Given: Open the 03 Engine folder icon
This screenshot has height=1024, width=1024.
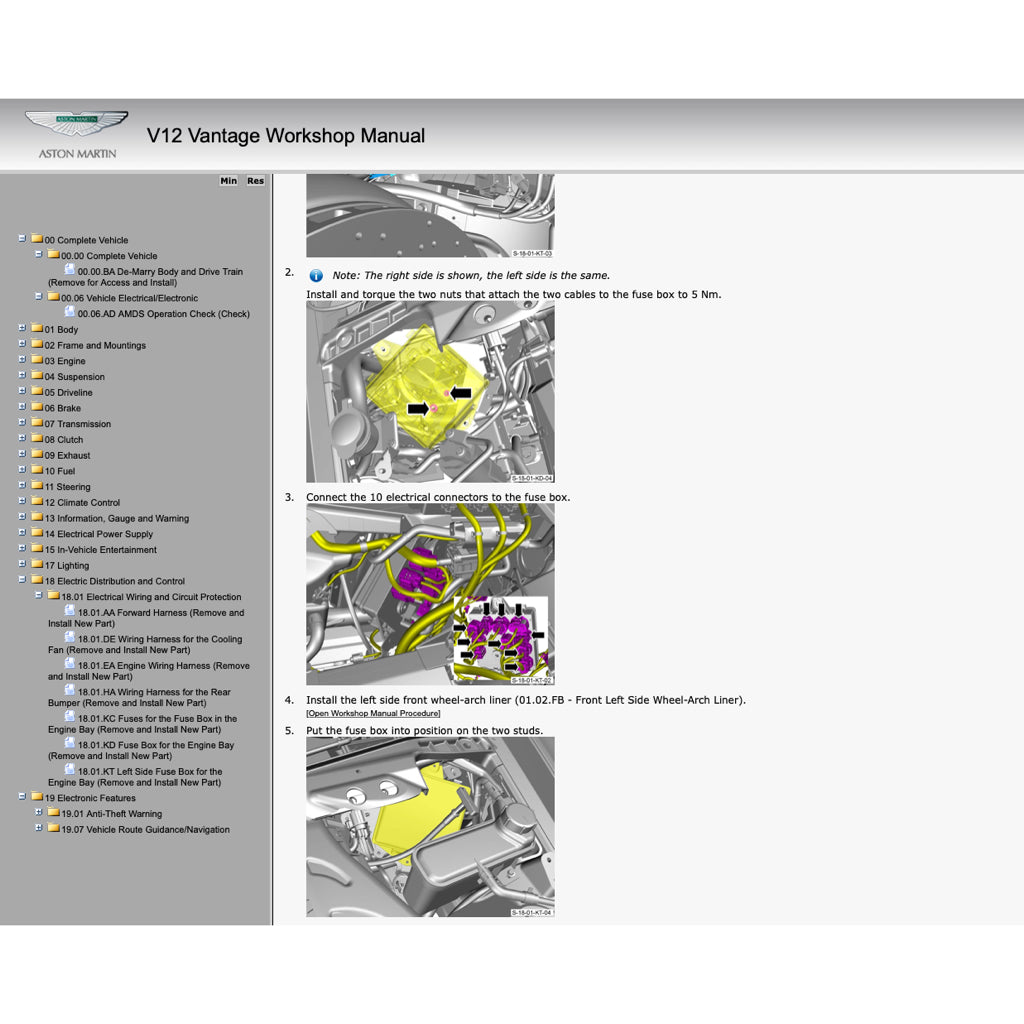Looking at the screenshot, I should (37, 360).
